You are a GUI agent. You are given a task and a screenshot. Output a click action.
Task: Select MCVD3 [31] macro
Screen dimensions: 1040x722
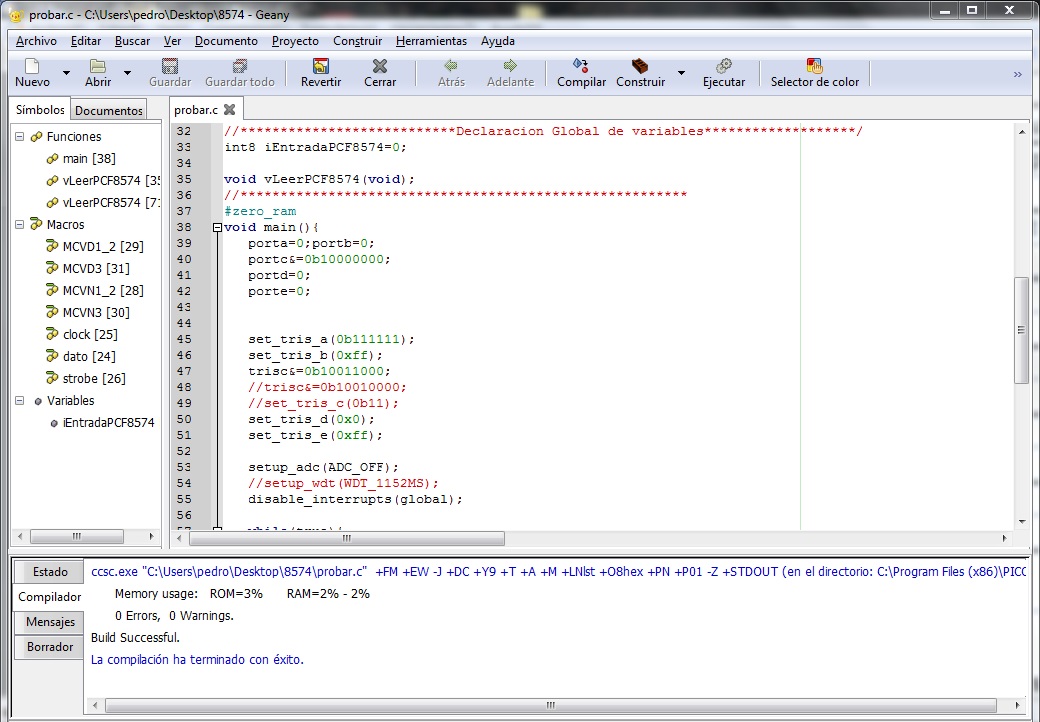tap(96, 269)
